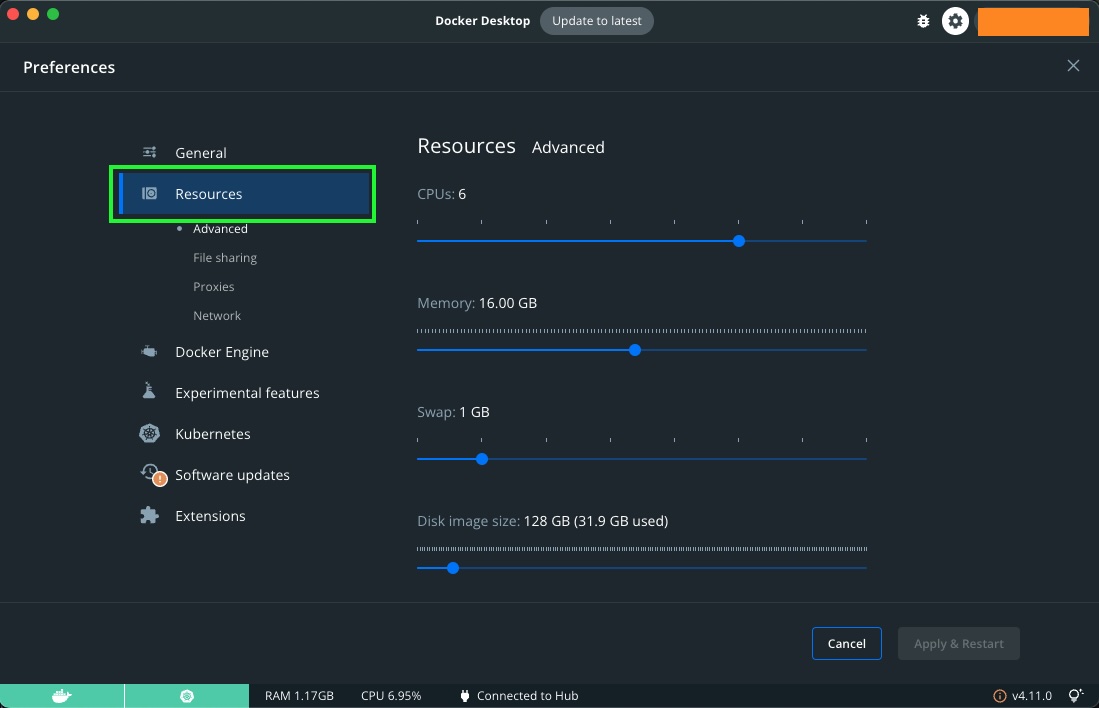
Task: Click the Docker Desktop title text
Action: coord(482,21)
